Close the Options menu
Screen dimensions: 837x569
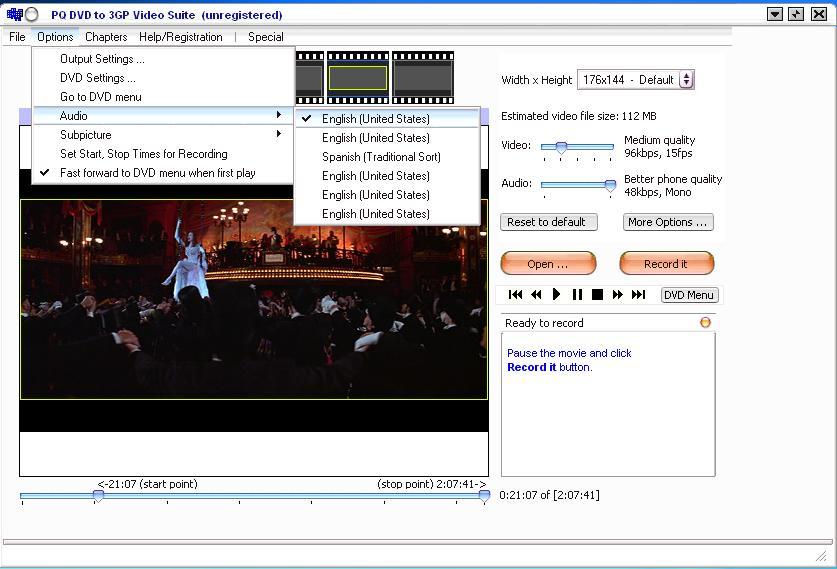point(55,37)
